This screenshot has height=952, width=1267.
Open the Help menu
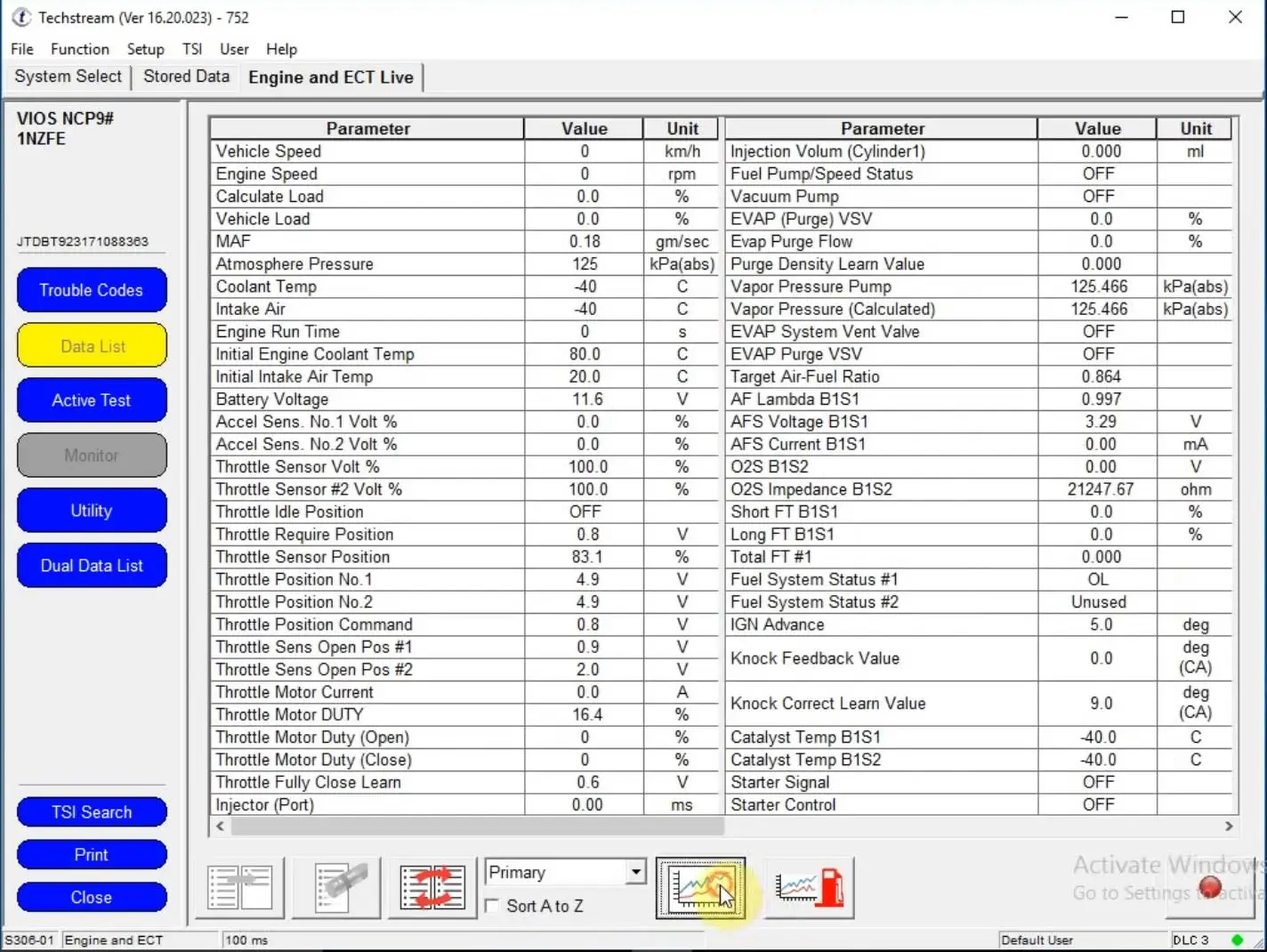tap(281, 49)
